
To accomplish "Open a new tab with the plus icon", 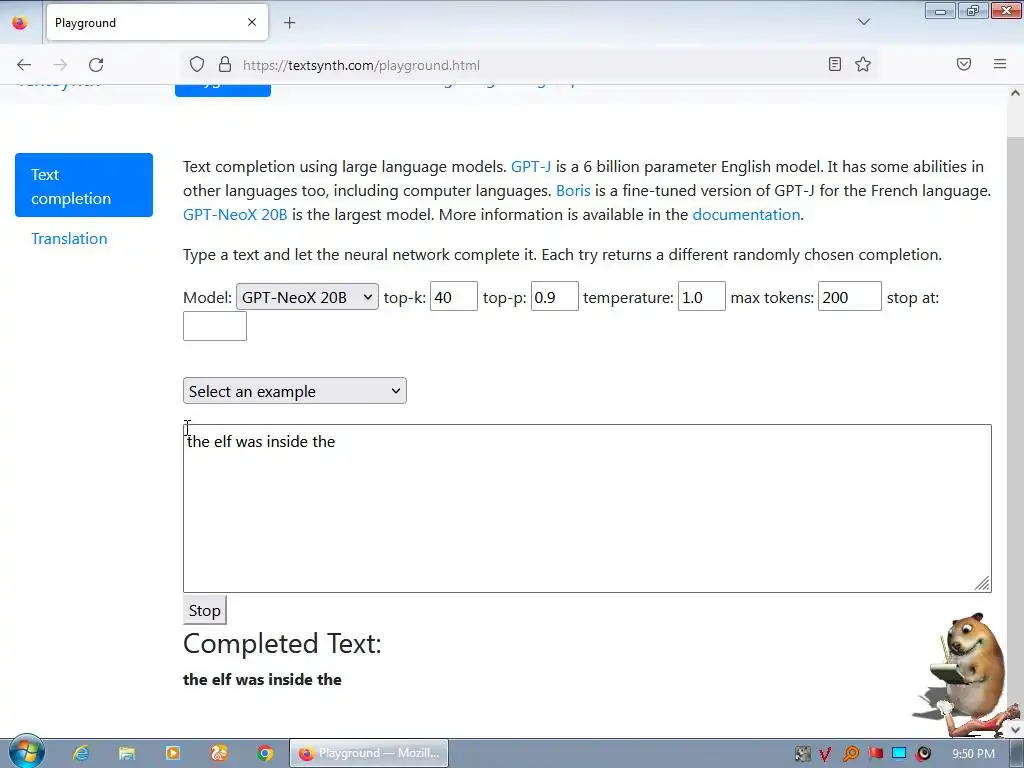I will [x=289, y=23].
